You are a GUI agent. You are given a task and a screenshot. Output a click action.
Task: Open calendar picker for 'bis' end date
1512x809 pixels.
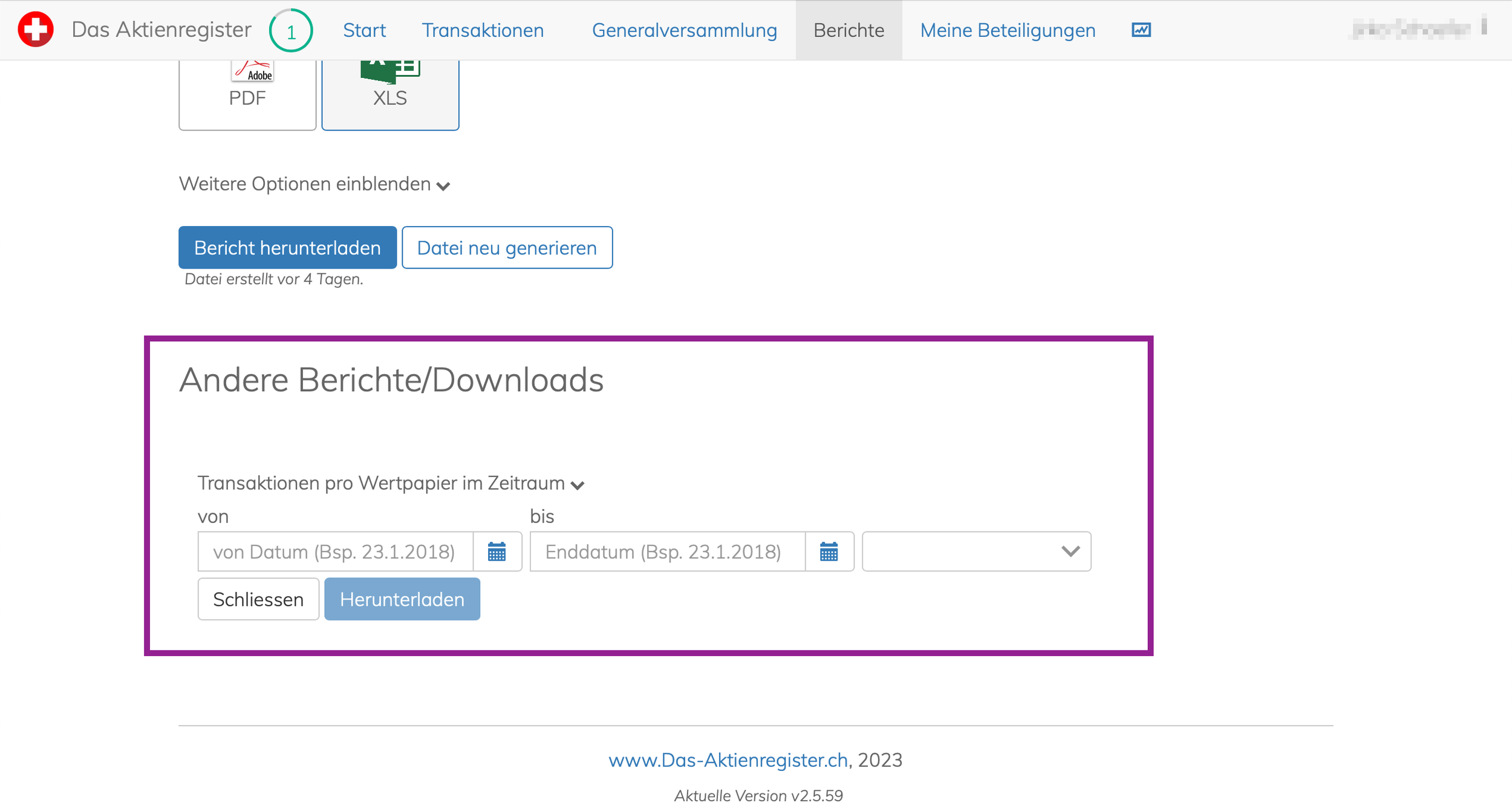(829, 551)
